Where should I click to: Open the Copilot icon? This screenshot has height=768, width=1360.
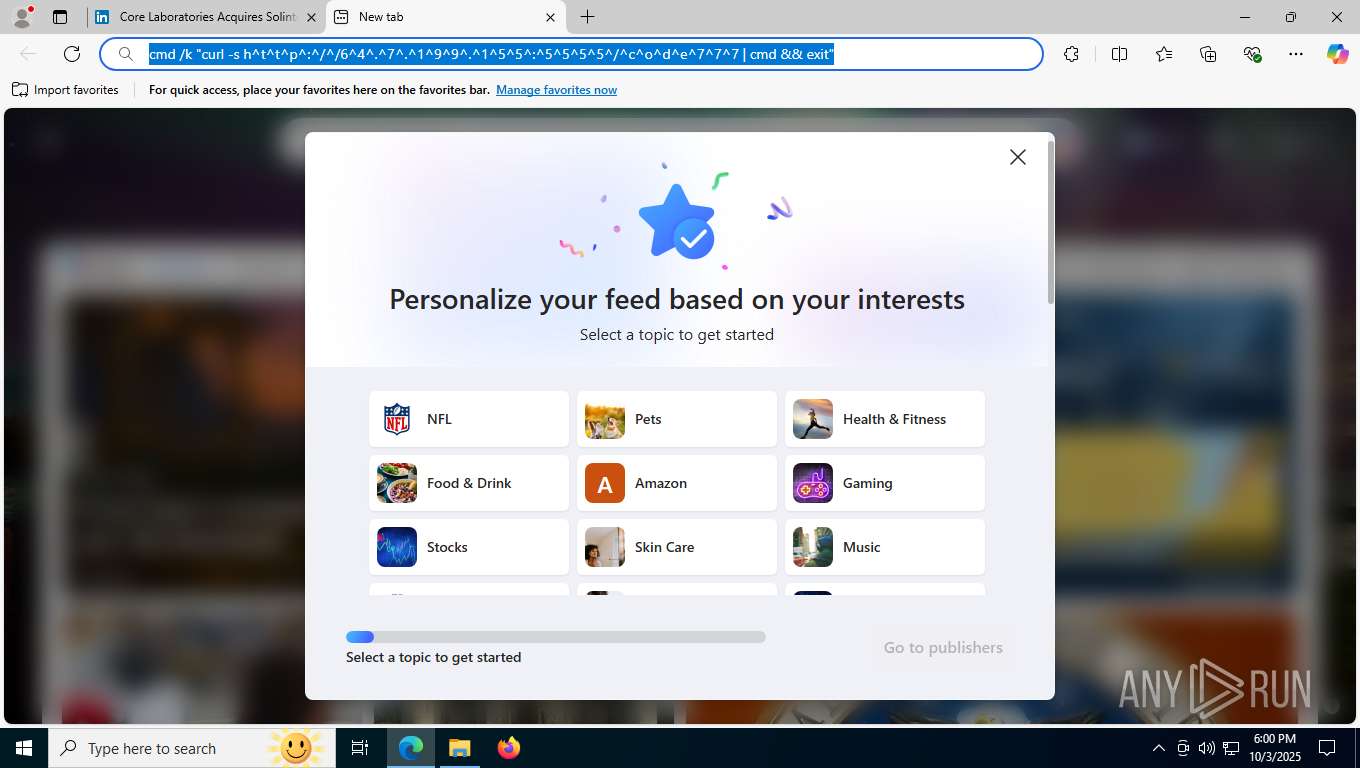[1337, 54]
